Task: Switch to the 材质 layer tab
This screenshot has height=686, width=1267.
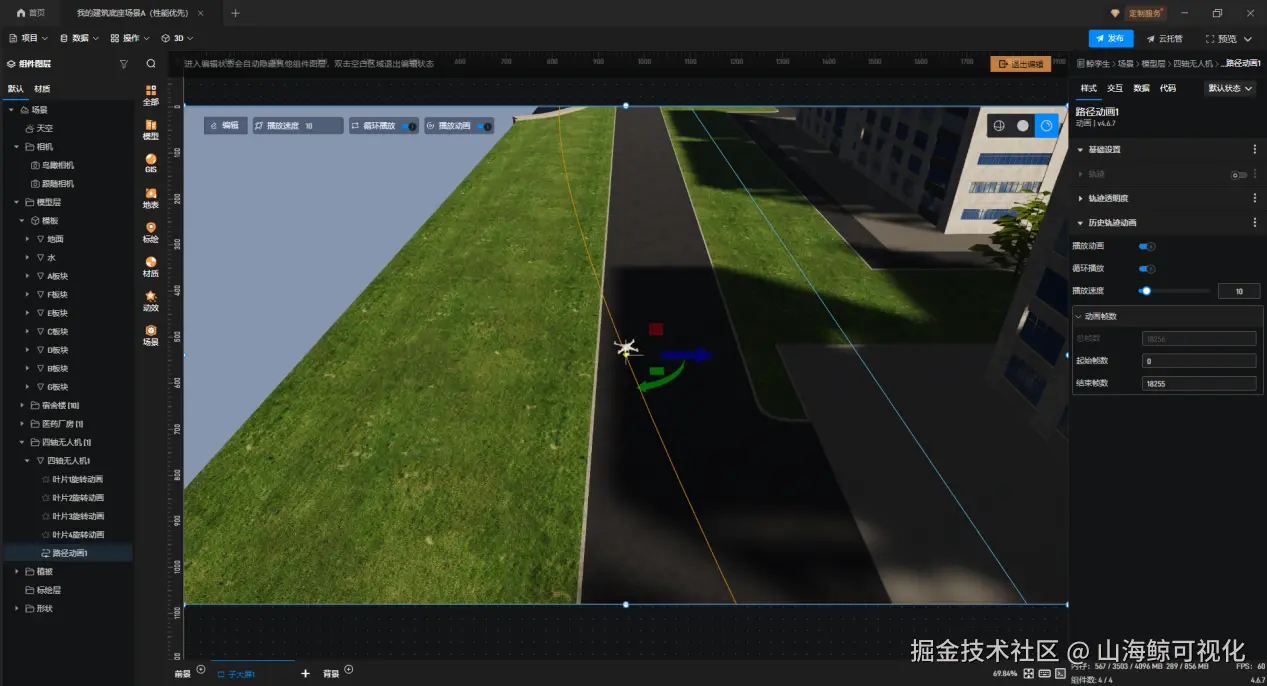Action: [x=41, y=88]
